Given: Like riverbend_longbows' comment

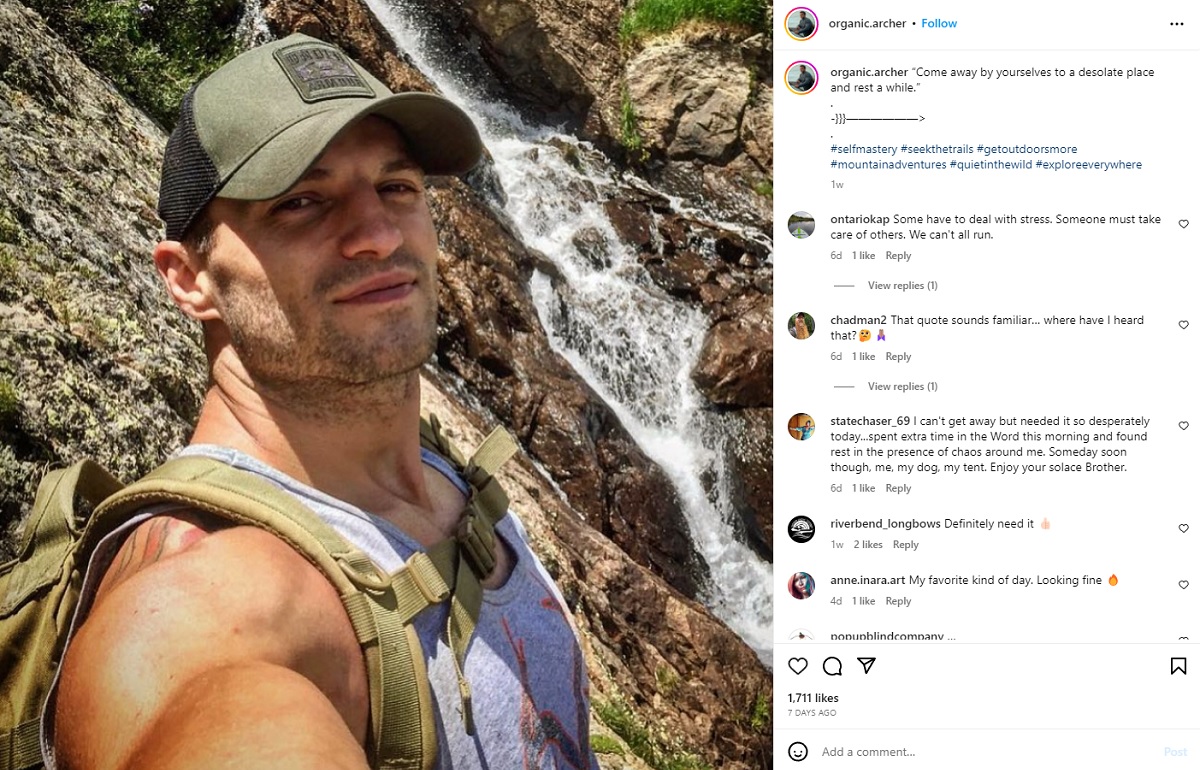Looking at the screenshot, I should 1183,528.
